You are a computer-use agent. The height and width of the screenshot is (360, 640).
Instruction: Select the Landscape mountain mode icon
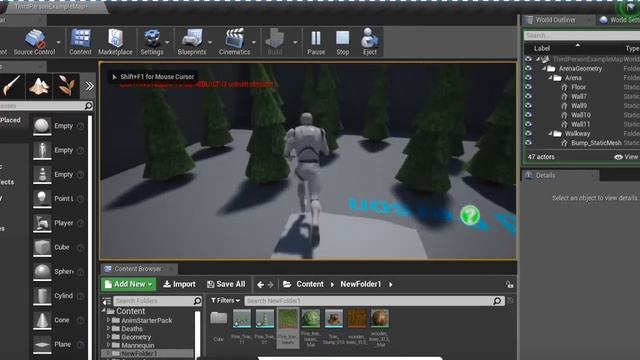39,86
